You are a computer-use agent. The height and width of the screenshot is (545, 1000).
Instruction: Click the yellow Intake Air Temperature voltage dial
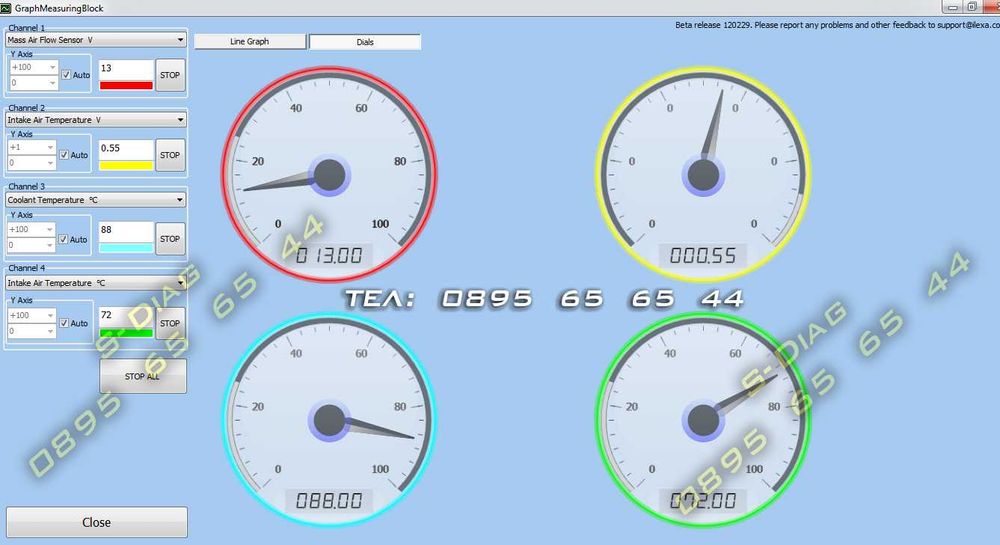click(703, 175)
